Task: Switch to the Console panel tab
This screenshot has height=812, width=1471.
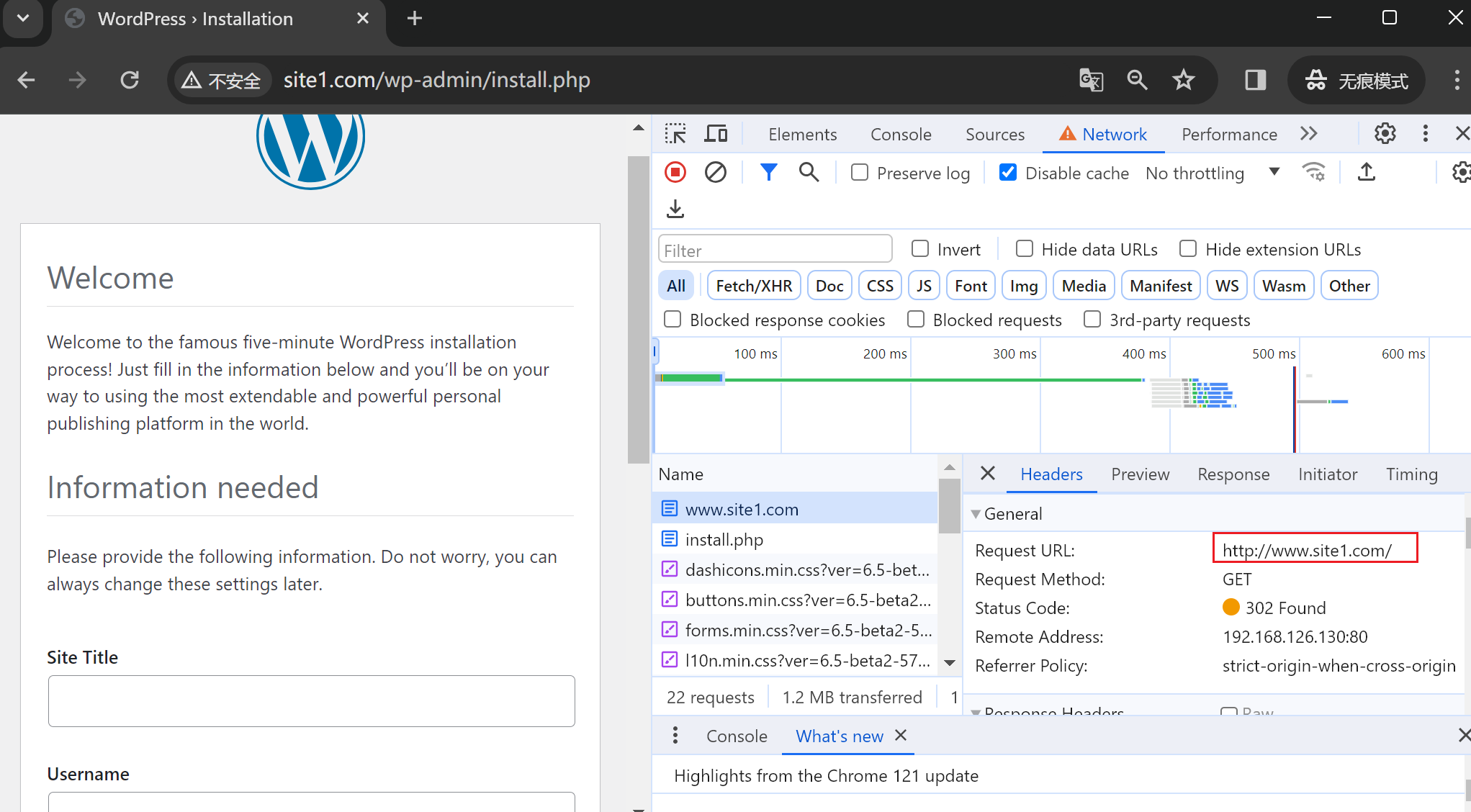Action: point(900,135)
